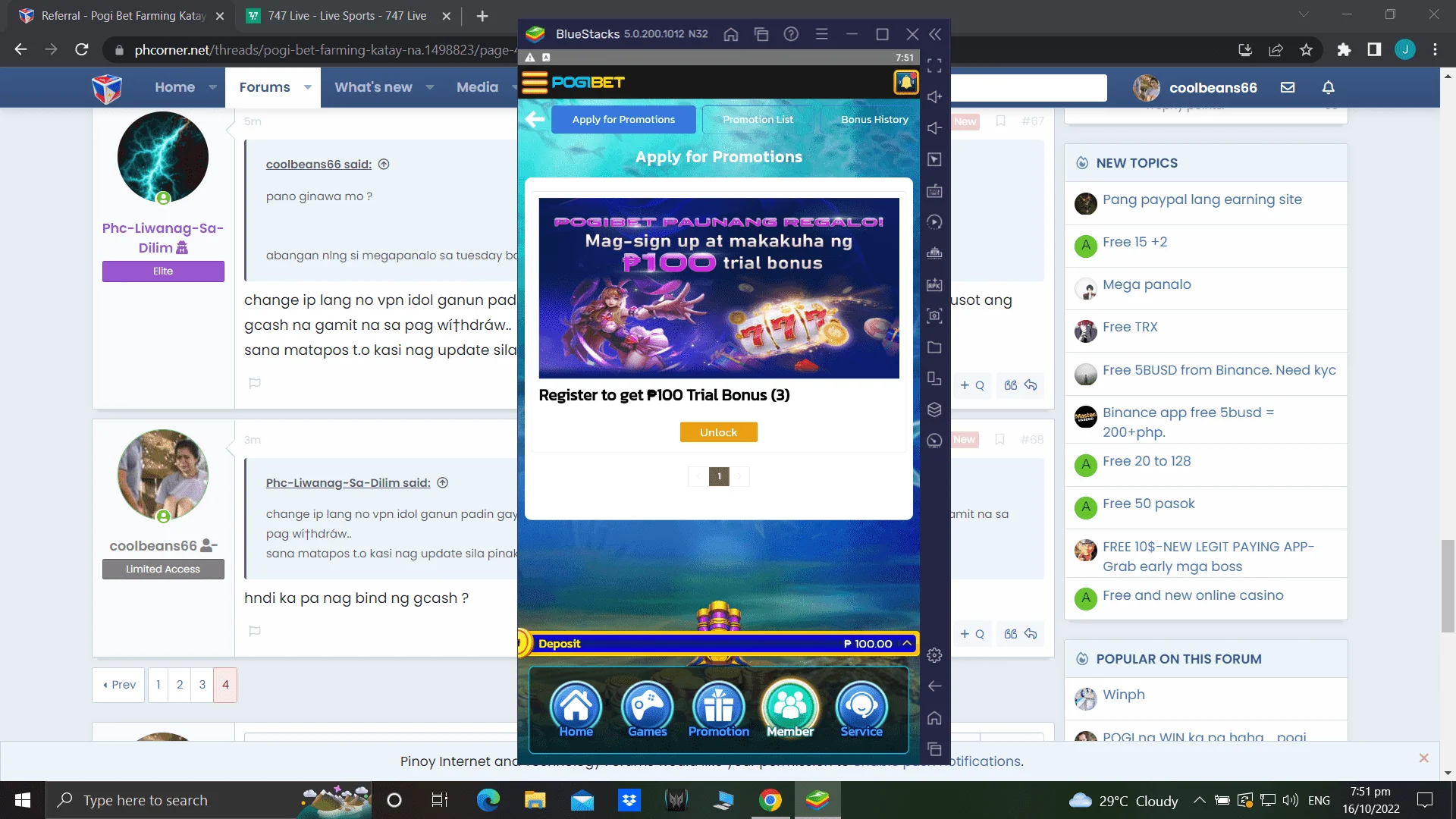1456x819 pixels.
Task: Expand the coolbeans66 quoted message
Action: [384, 165]
